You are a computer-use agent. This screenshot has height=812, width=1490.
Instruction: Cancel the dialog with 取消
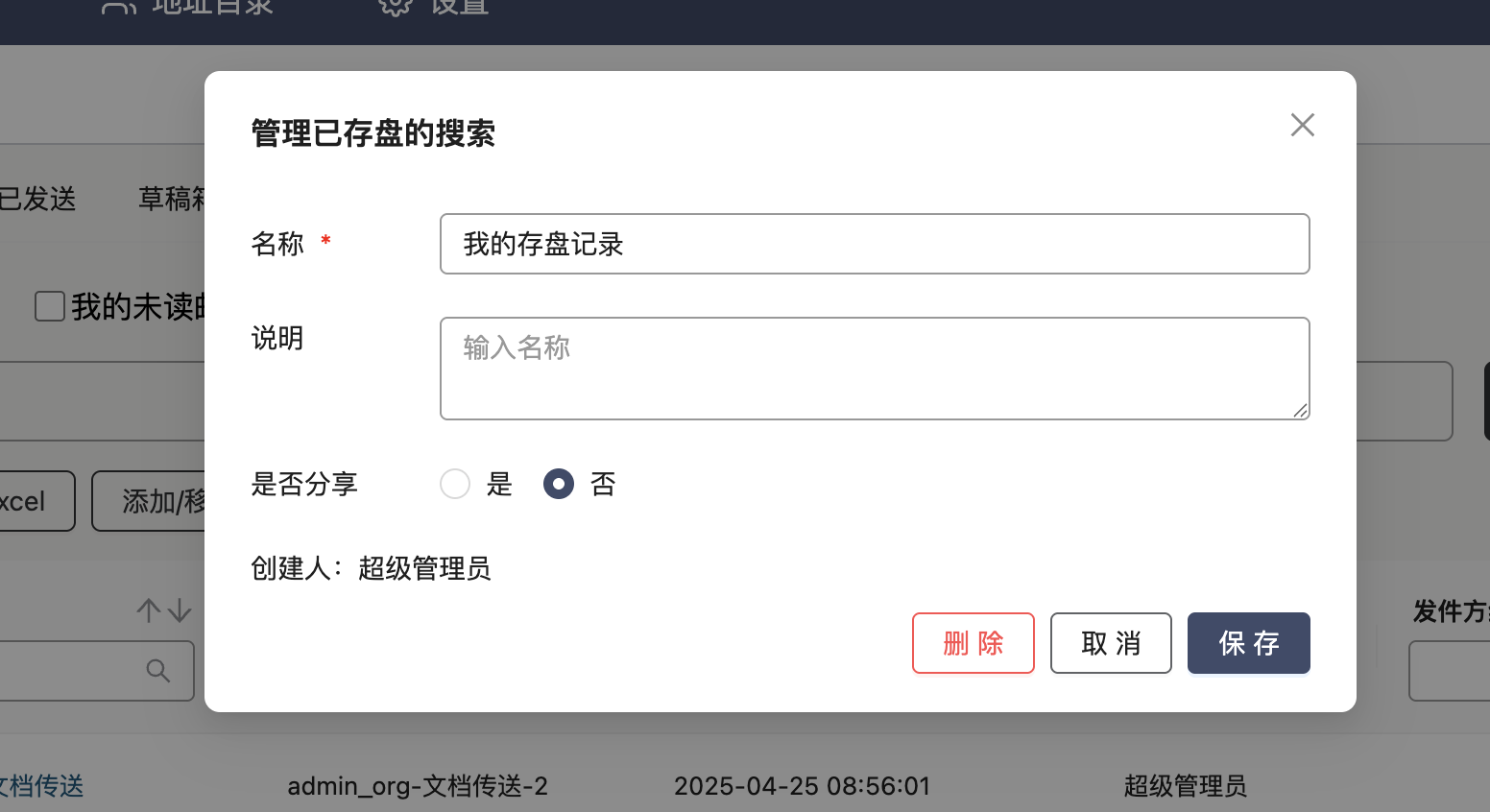[1111, 643]
